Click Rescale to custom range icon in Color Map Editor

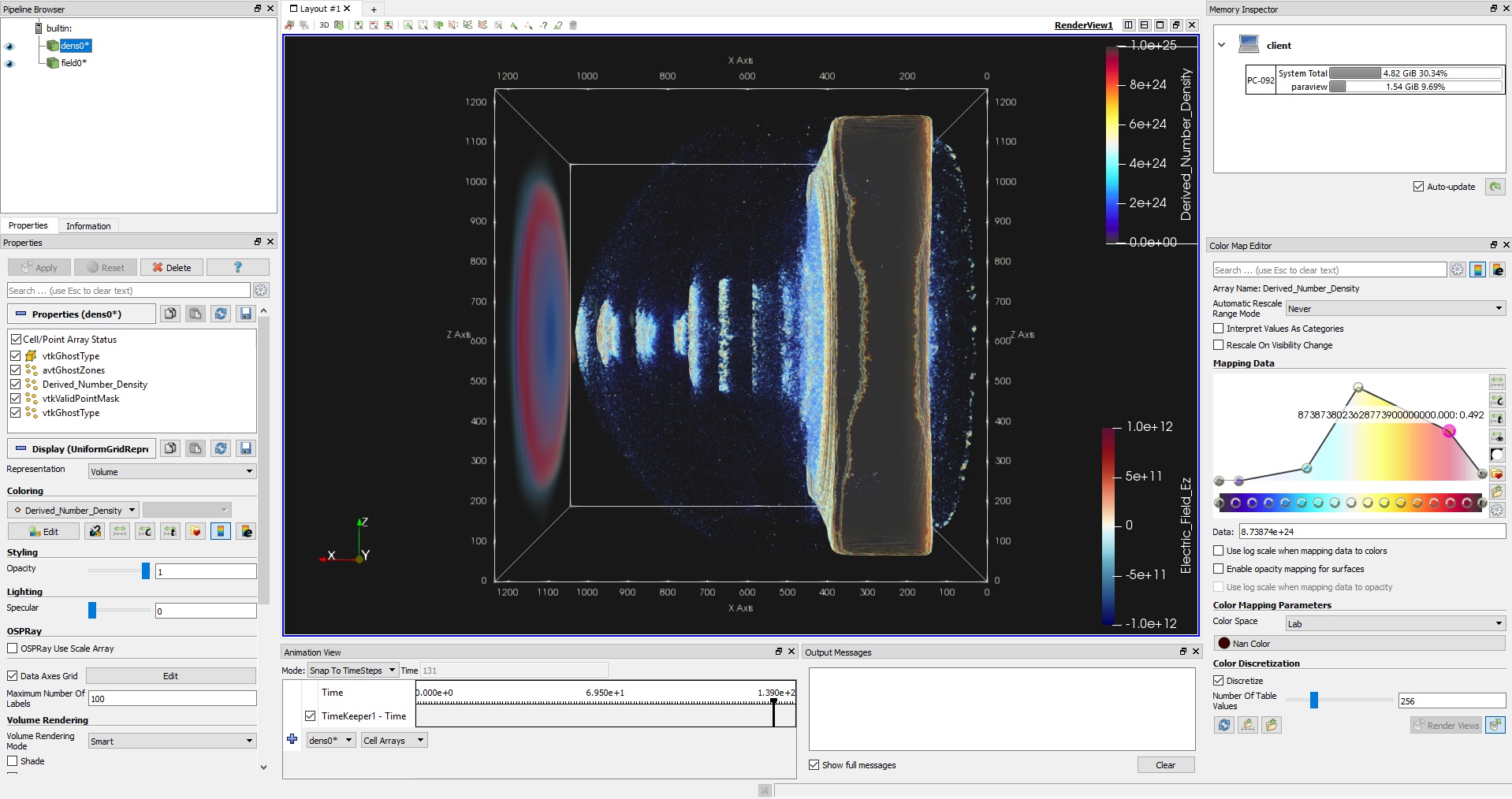click(1497, 400)
